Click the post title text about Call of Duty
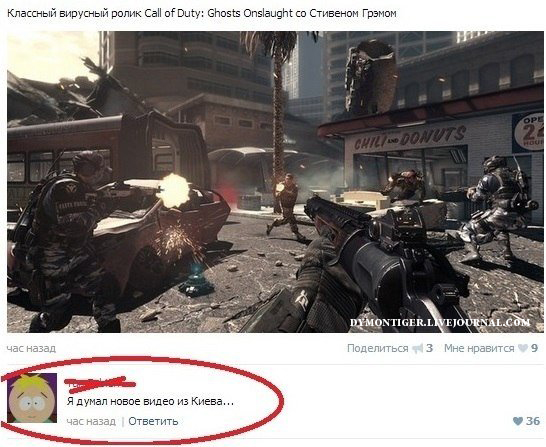546x447 pixels. [x=202, y=14]
